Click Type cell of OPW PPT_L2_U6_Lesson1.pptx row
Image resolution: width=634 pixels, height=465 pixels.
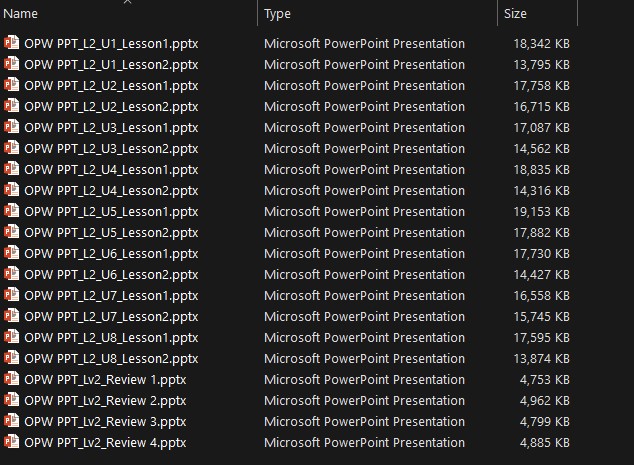364,254
